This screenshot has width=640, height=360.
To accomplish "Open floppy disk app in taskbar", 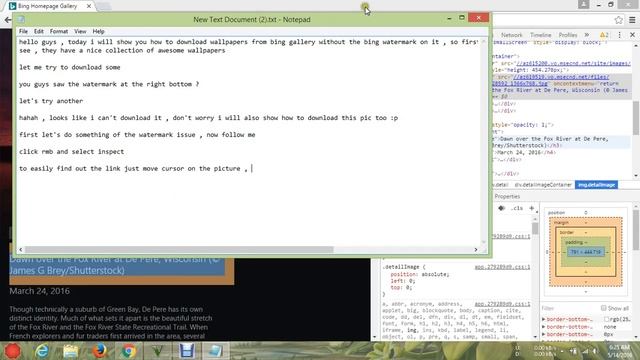I will click(x=187, y=351).
